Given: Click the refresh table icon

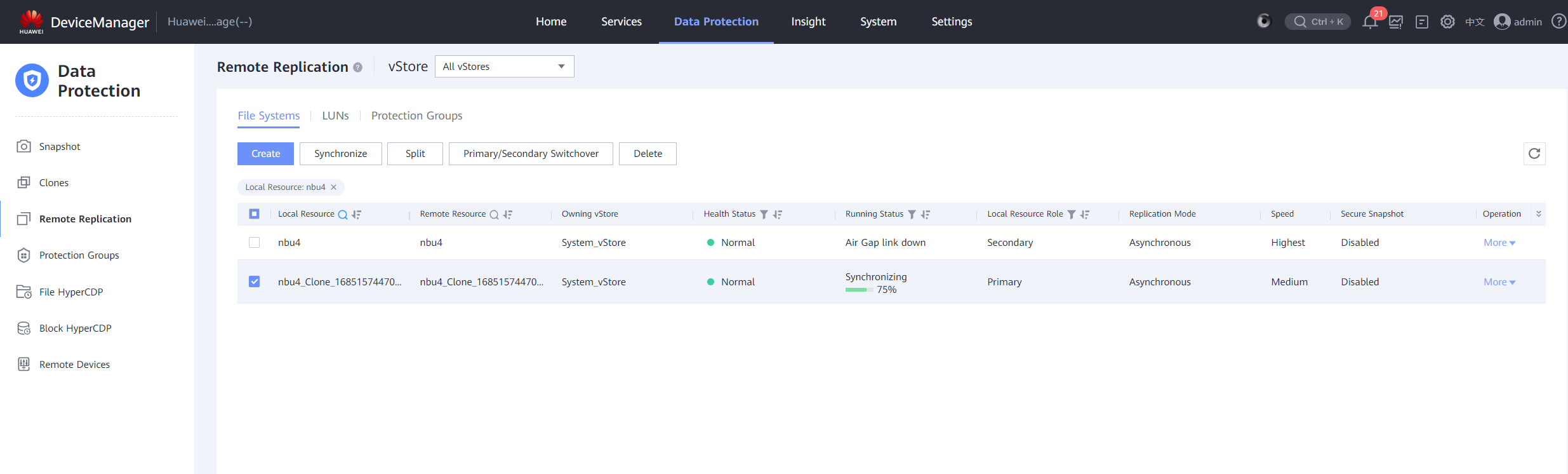Looking at the screenshot, I should 1534,154.
